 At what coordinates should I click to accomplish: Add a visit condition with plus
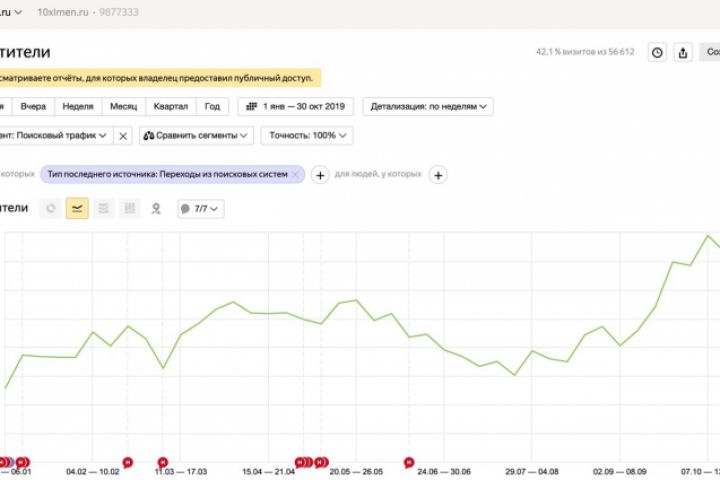click(x=320, y=175)
